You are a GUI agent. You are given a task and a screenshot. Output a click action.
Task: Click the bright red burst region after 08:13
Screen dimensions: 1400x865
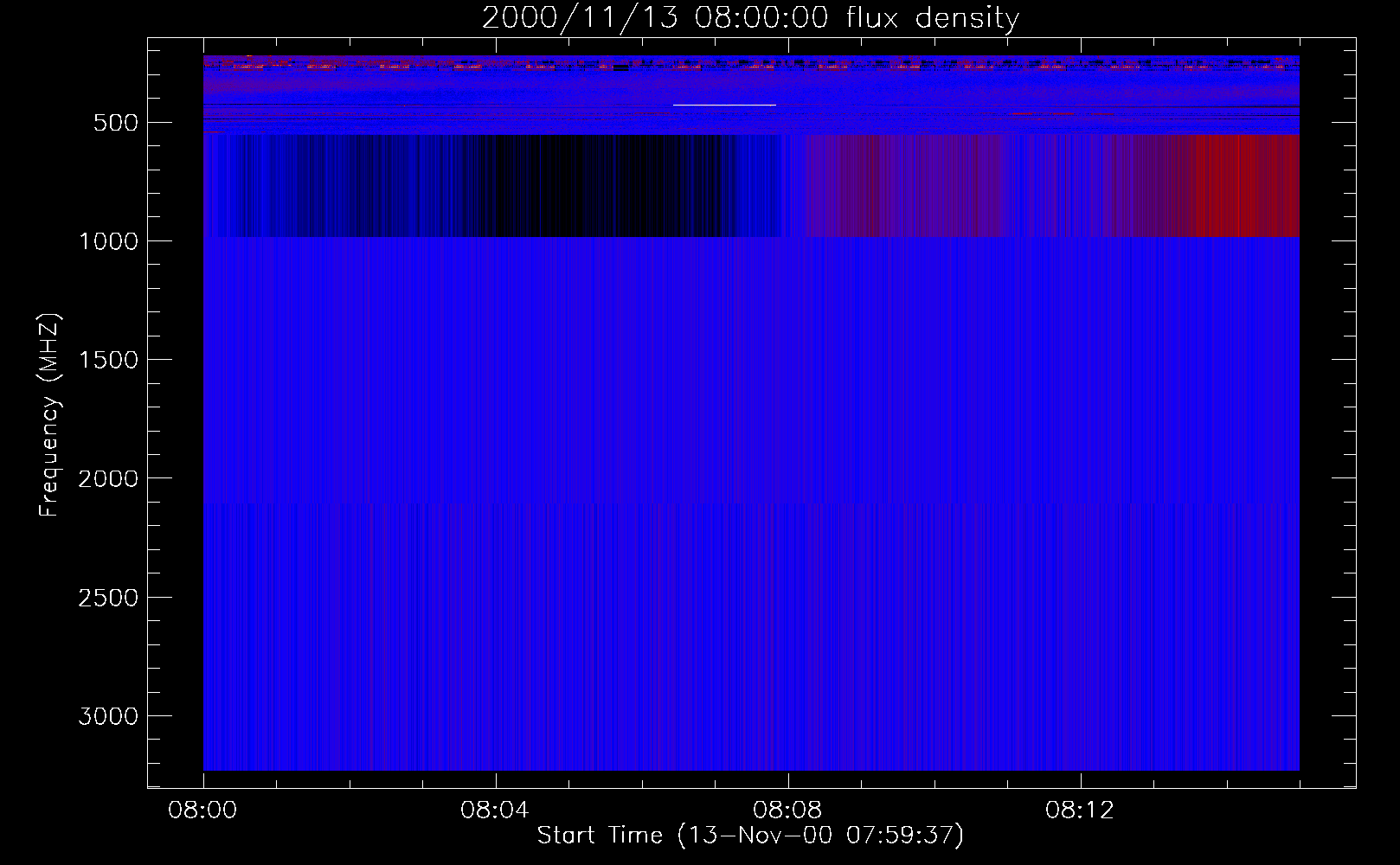1244,185
